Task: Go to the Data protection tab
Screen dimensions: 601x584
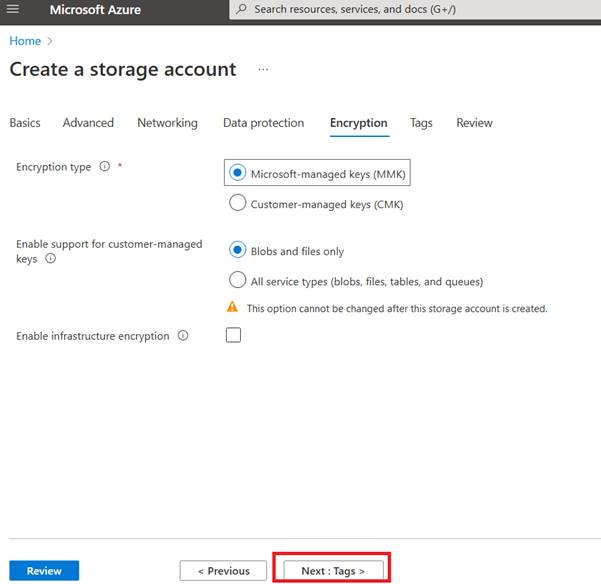Action: (264, 123)
